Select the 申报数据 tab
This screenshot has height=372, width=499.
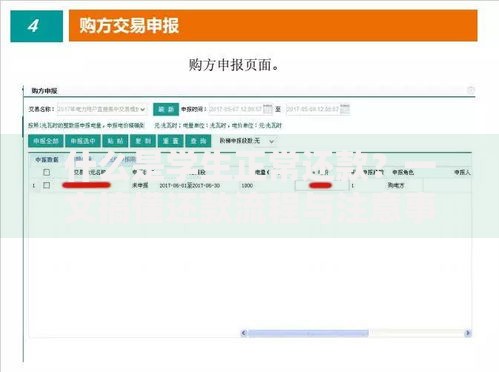point(47,160)
